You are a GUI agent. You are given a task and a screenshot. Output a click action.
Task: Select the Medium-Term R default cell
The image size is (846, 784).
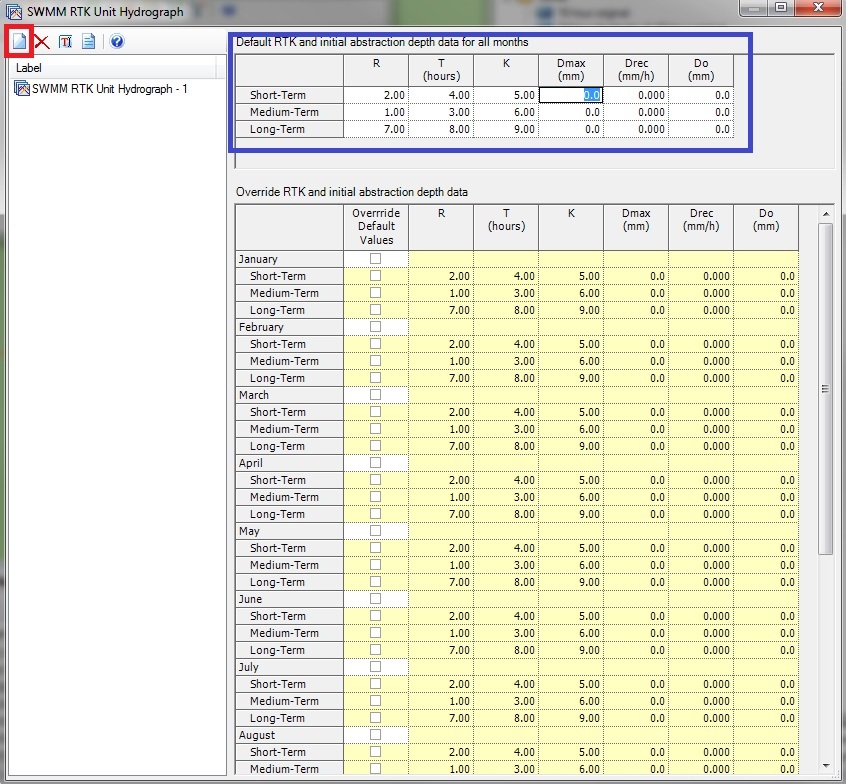click(x=377, y=112)
